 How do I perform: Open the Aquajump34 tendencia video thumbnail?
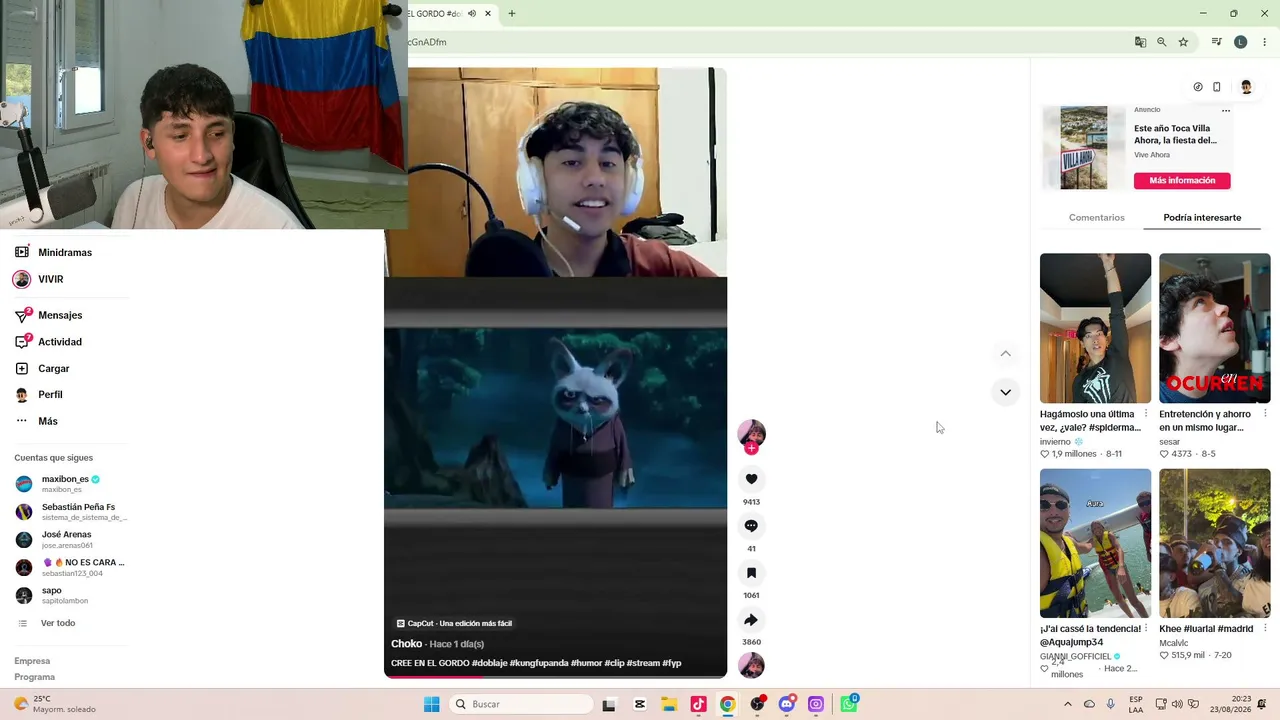pos(1095,543)
